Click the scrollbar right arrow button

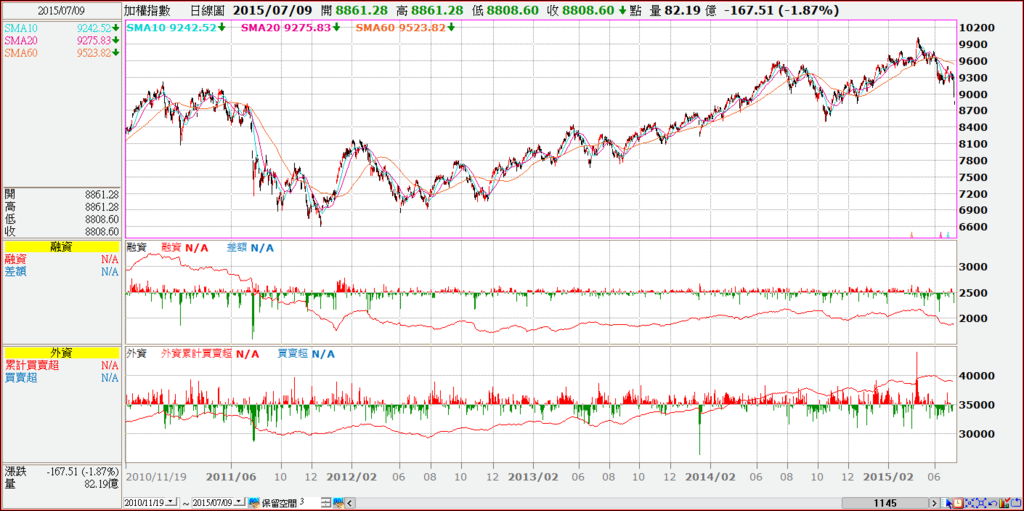935,503
